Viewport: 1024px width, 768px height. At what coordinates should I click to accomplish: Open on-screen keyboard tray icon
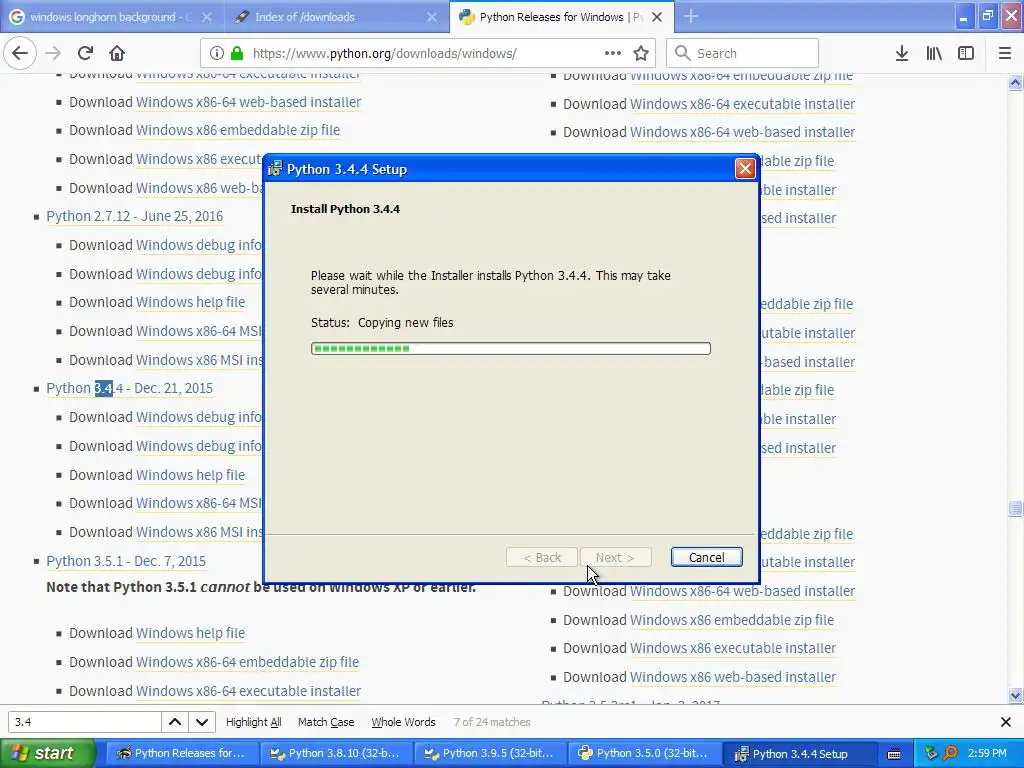(894, 754)
